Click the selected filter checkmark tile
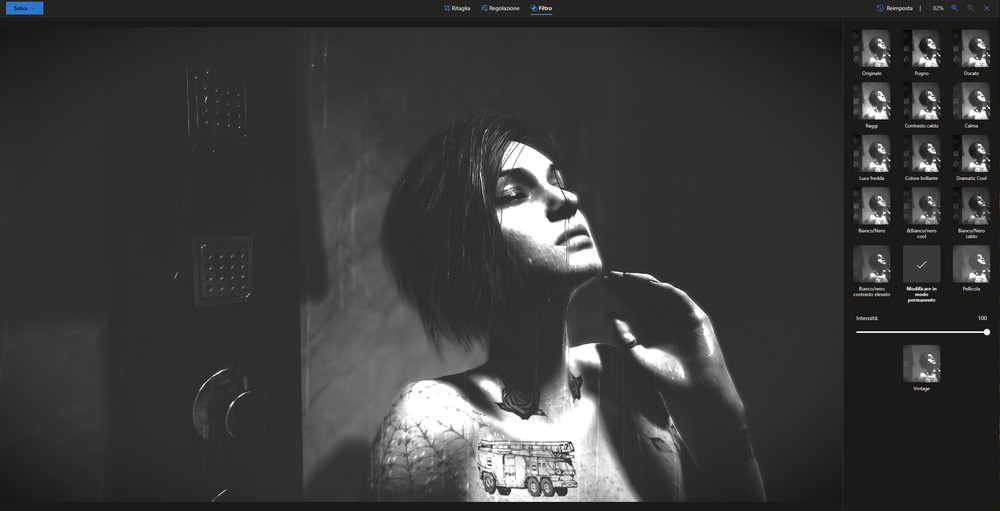The height and width of the screenshot is (511, 1000). point(921,264)
